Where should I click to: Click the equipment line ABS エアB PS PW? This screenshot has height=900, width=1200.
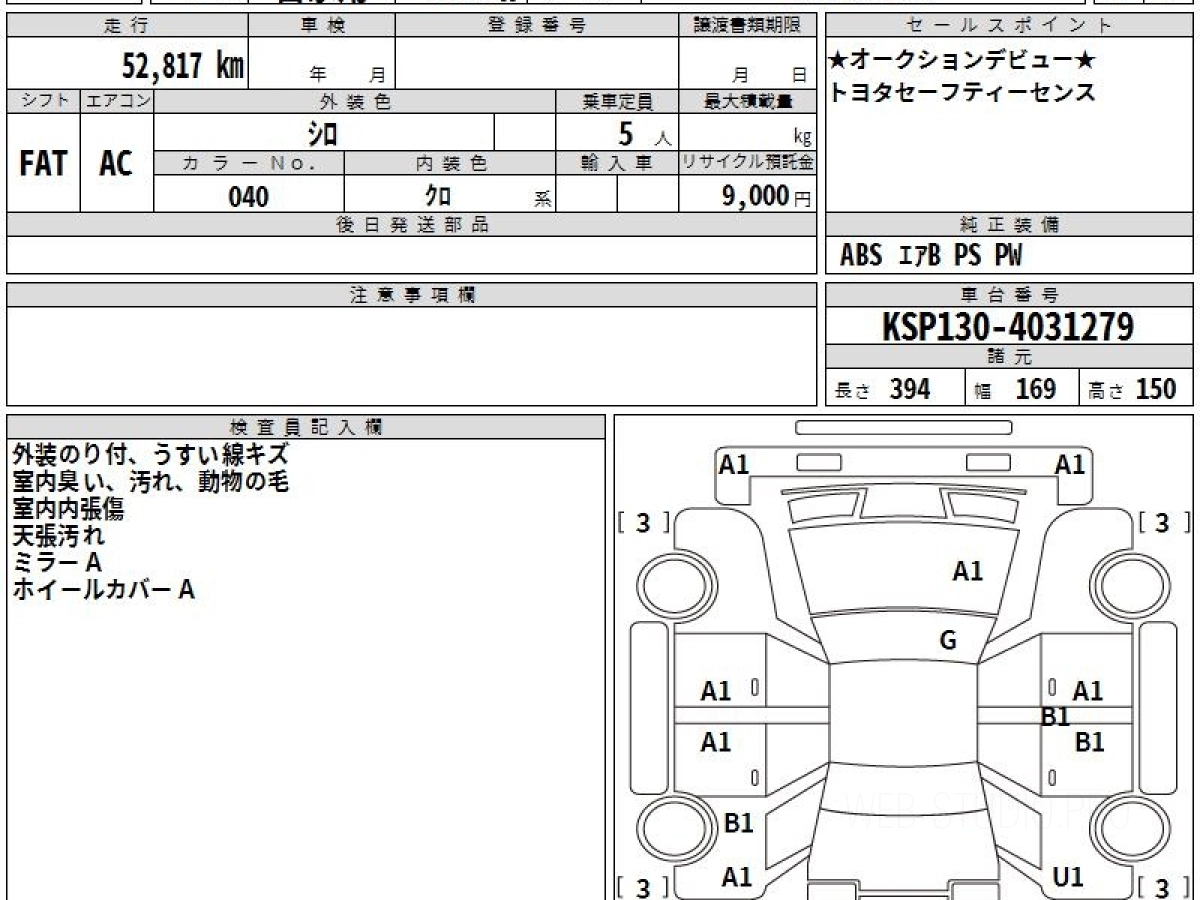tap(931, 256)
